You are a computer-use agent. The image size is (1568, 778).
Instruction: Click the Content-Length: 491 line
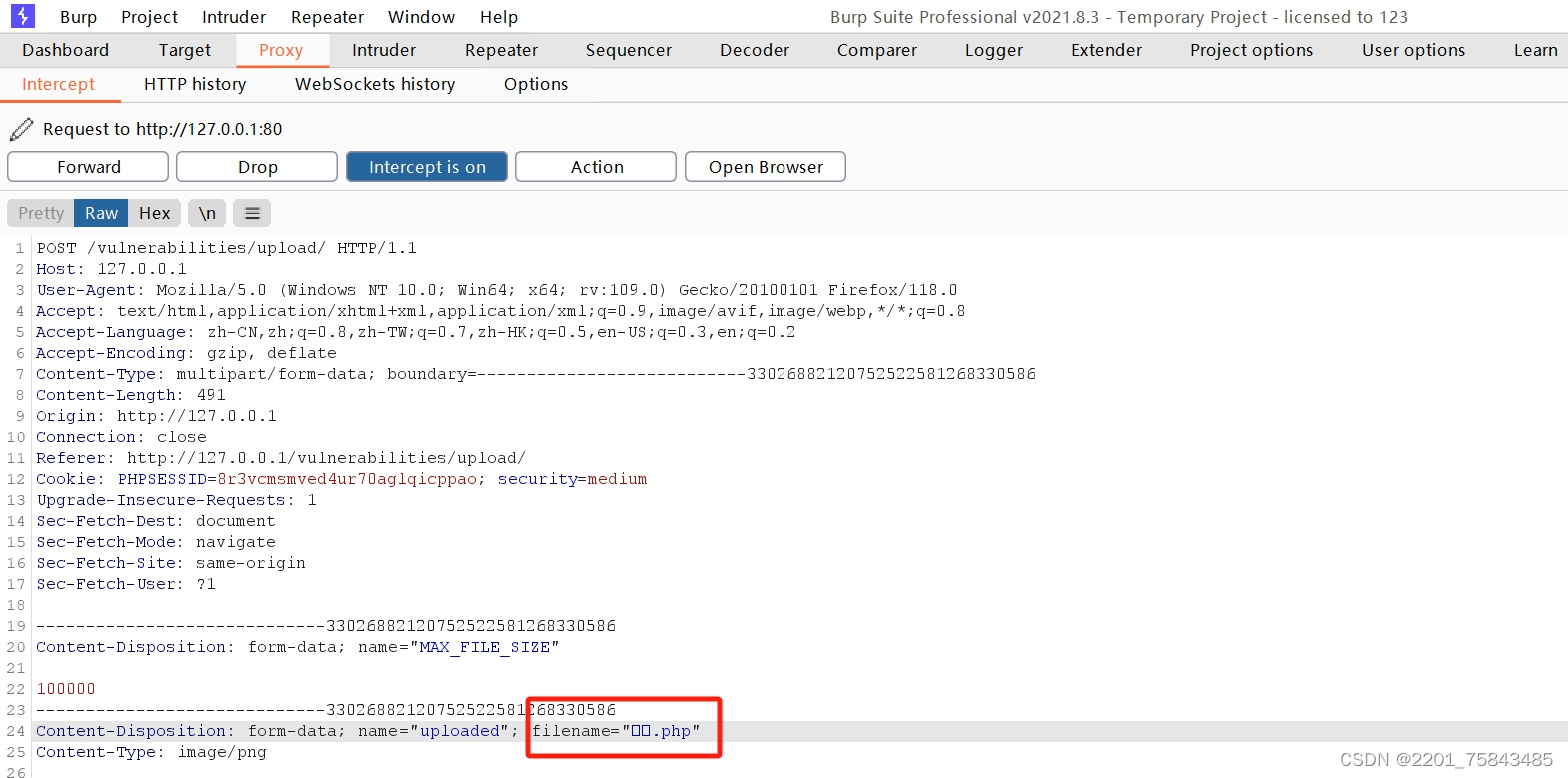click(x=131, y=395)
